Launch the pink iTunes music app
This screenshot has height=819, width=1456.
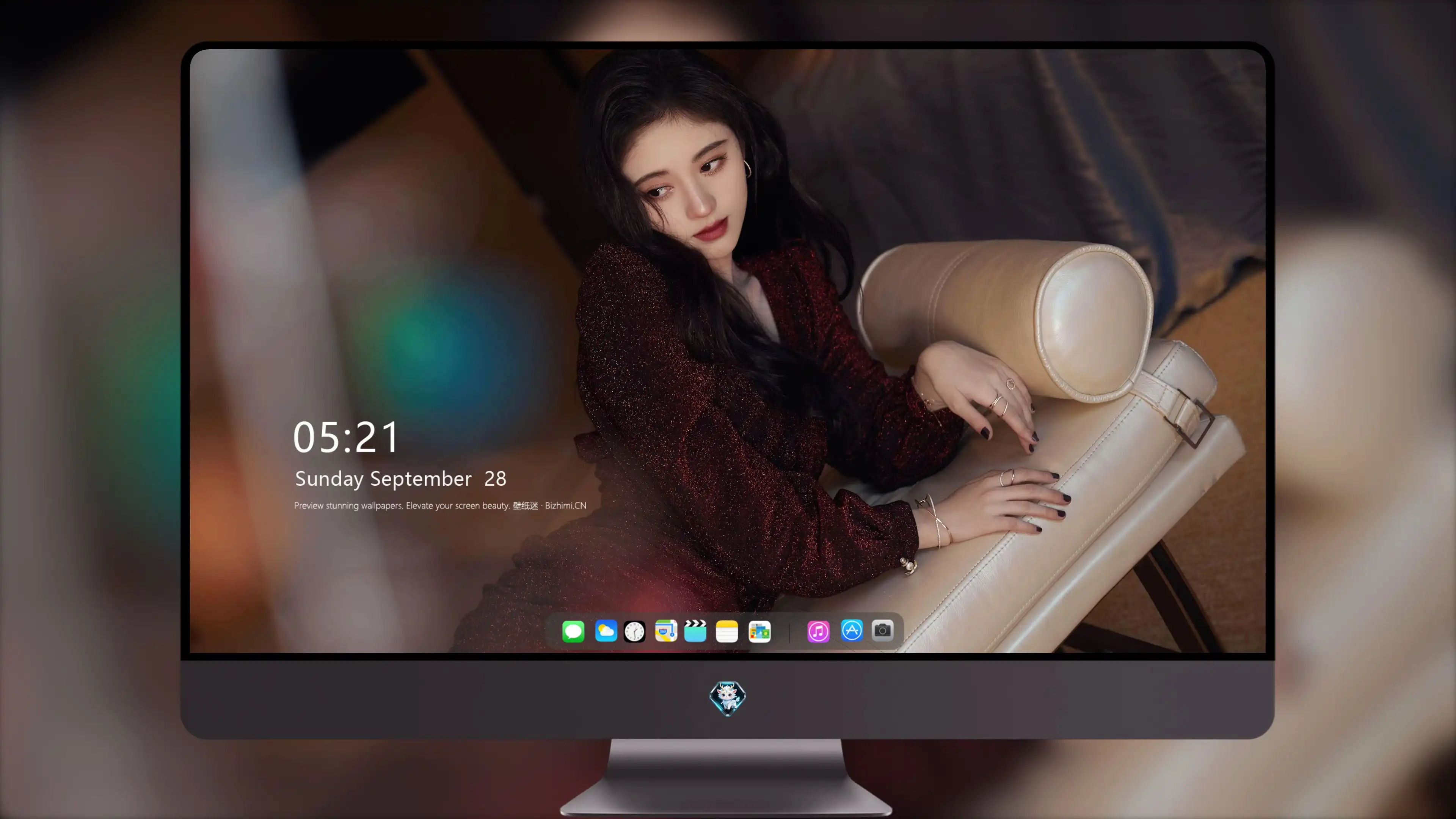tap(819, 631)
